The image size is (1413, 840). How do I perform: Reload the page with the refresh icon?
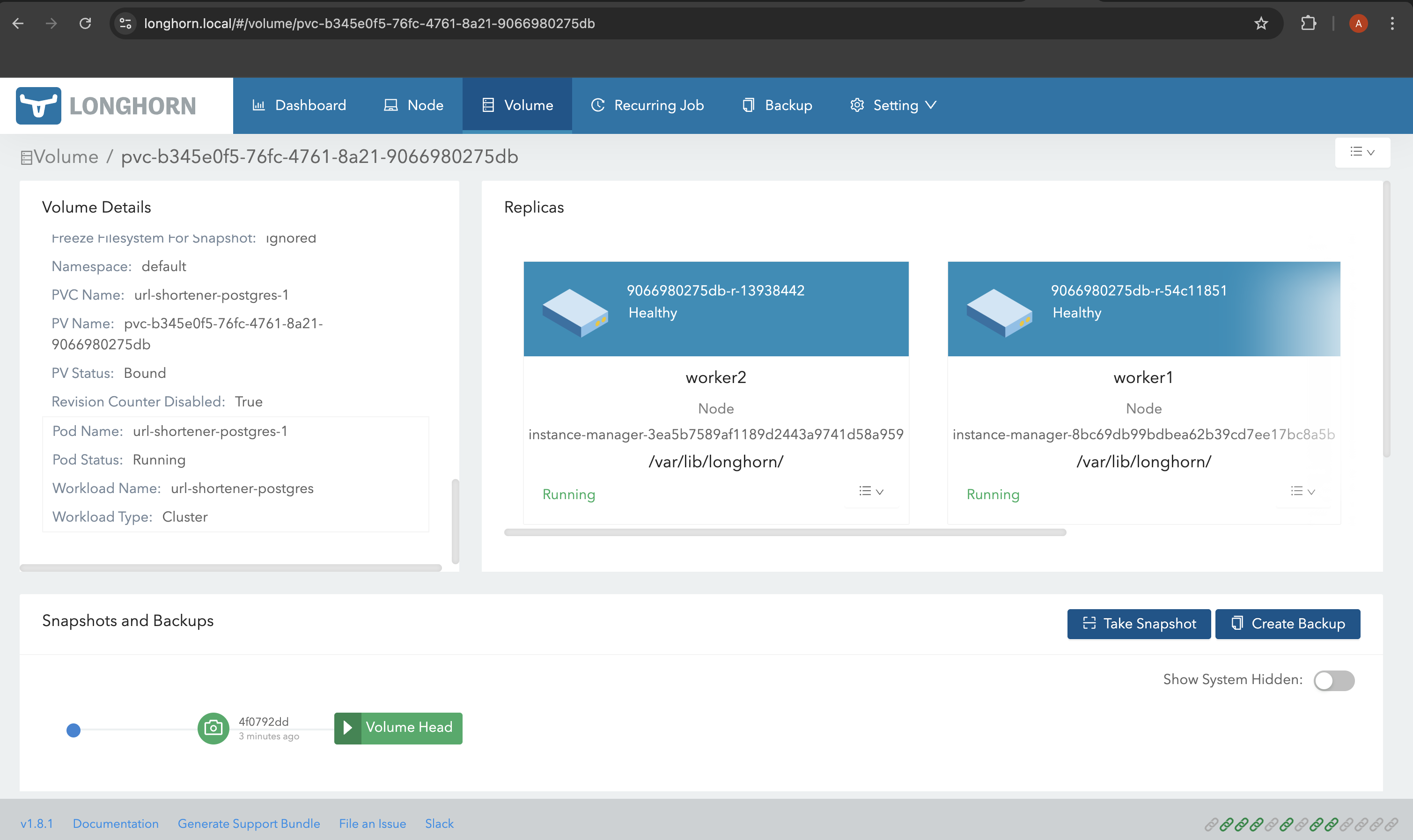coord(86,23)
